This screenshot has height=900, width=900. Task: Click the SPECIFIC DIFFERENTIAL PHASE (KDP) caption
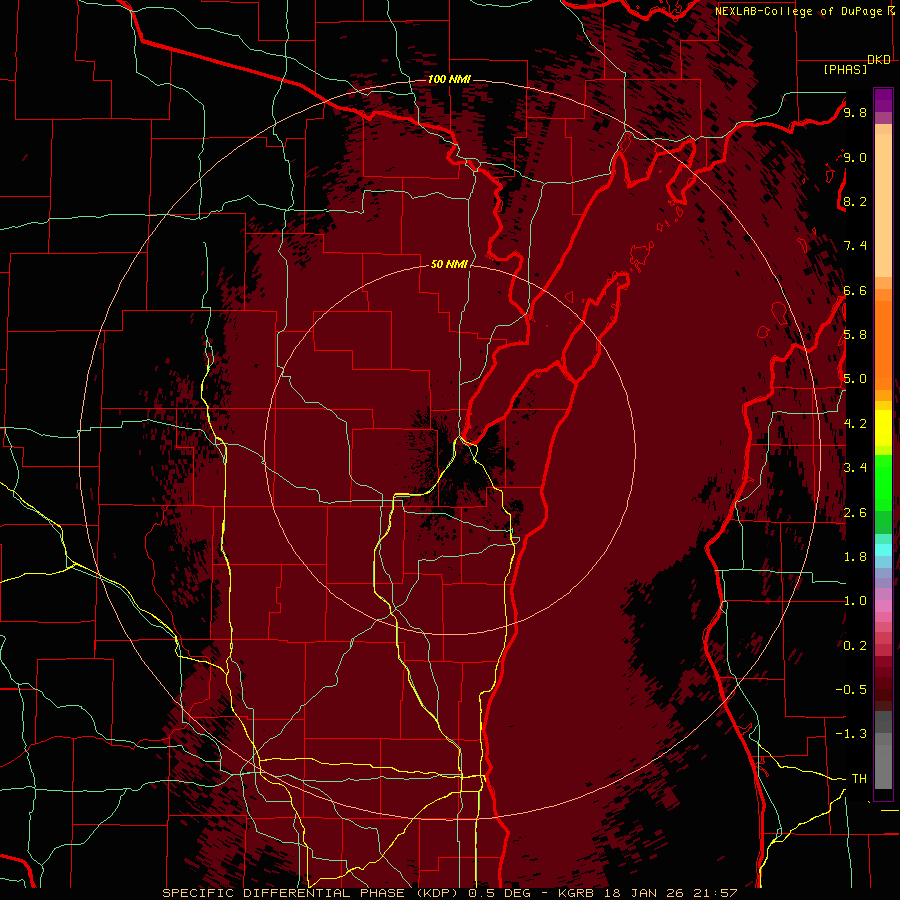312,893
